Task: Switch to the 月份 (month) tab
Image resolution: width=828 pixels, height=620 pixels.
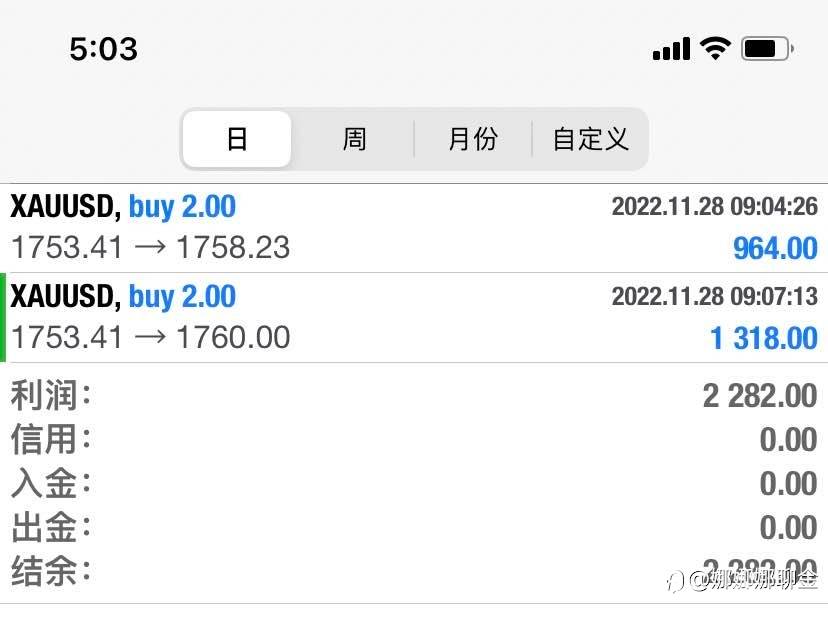Action: (472, 139)
